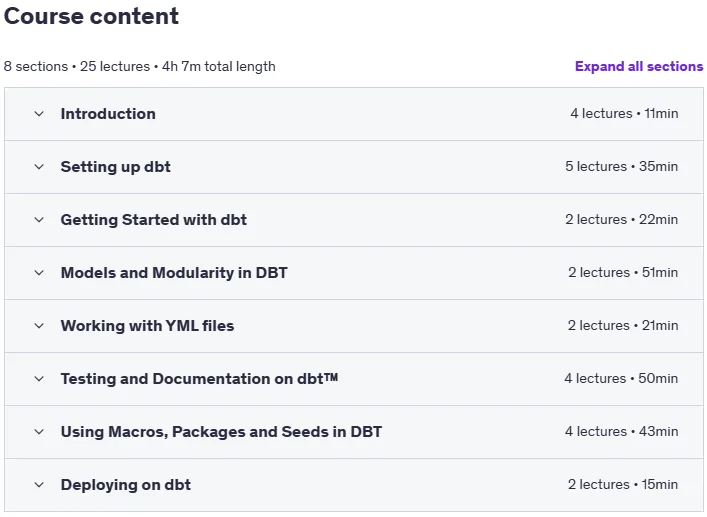This screenshot has width=707, height=517.
Task: Click the 2 lectures 51min label
Action: point(623,272)
